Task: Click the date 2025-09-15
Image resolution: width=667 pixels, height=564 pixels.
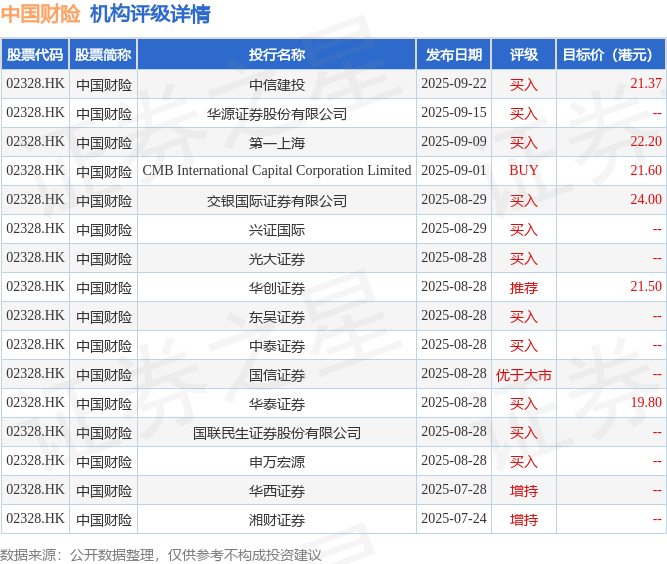Action: 454,112
